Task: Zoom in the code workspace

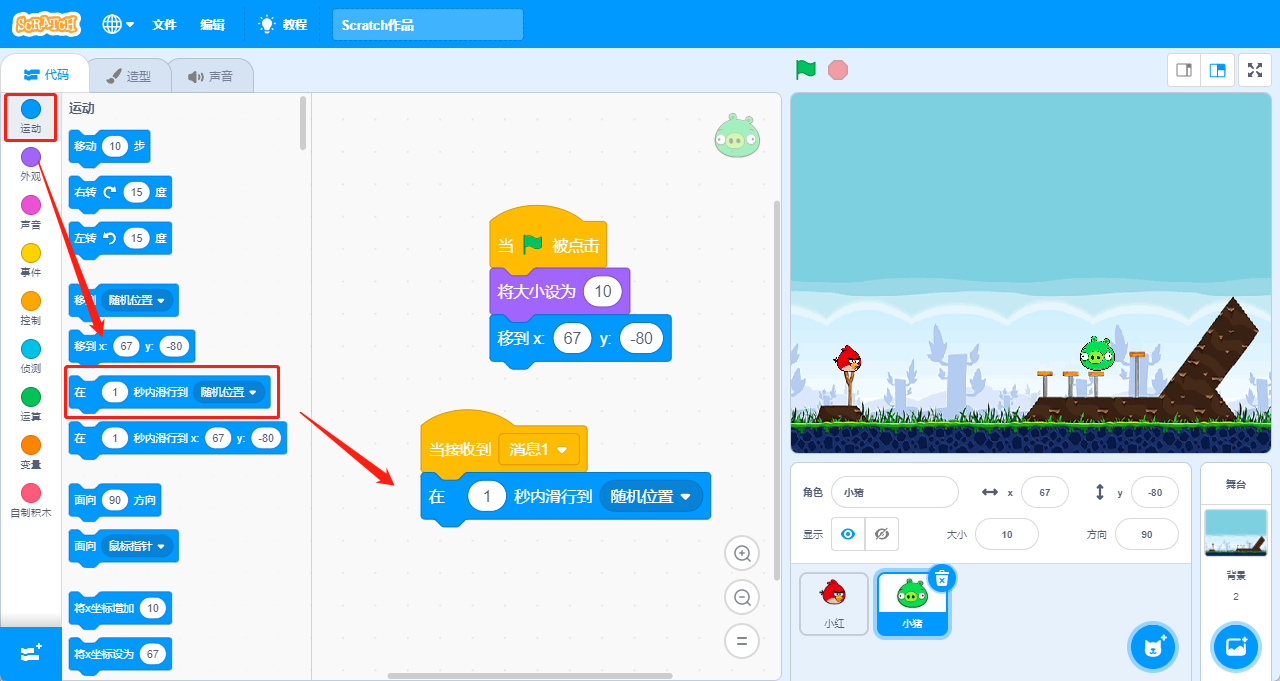Action: pyautogui.click(x=742, y=553)
